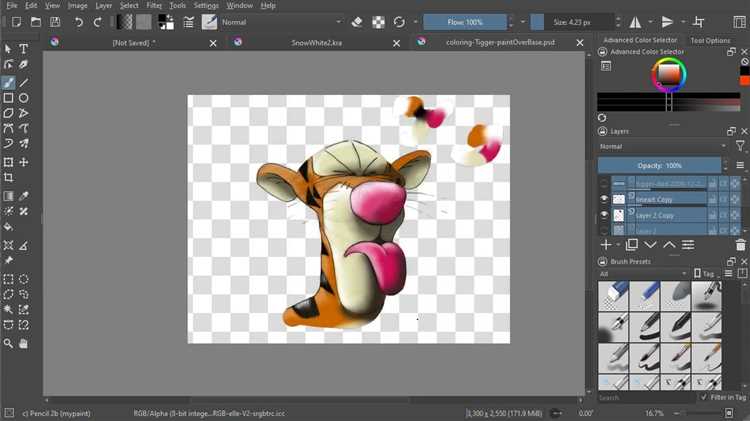
Task: Open the Normal blending mode dropdown in toolbar
Action: click(x=281, y=22)
